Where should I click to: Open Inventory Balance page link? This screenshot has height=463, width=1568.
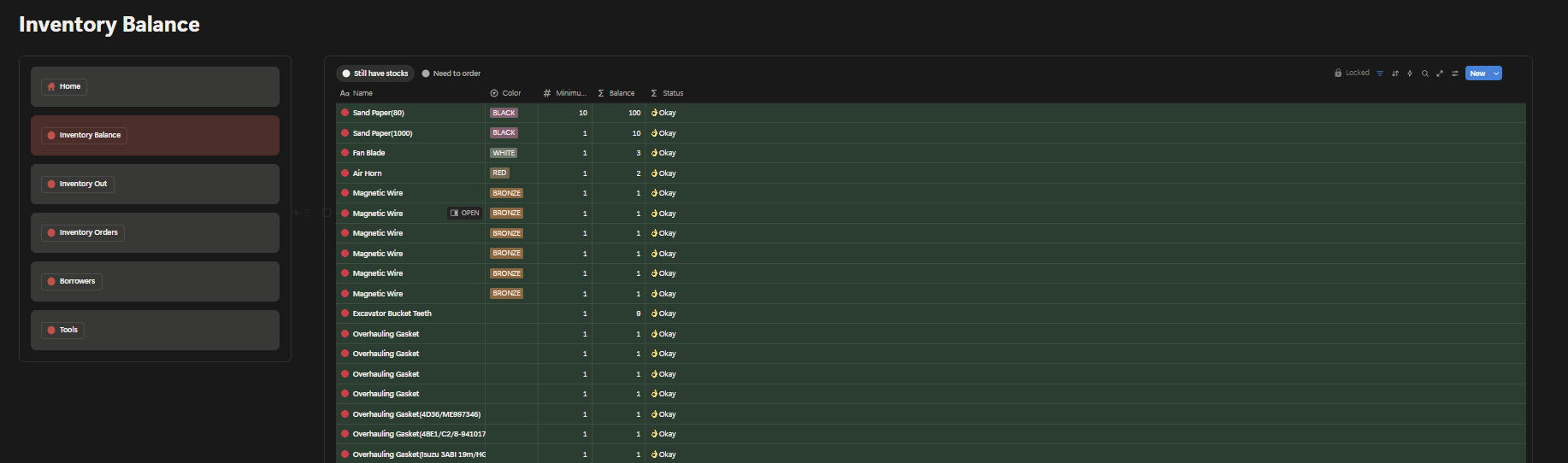84,135
